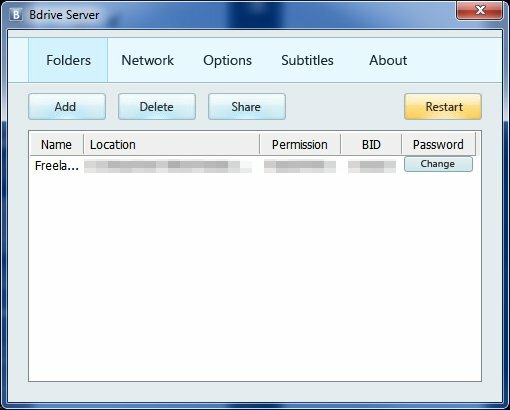Sort by the Name column header

[x=56, y=144]
